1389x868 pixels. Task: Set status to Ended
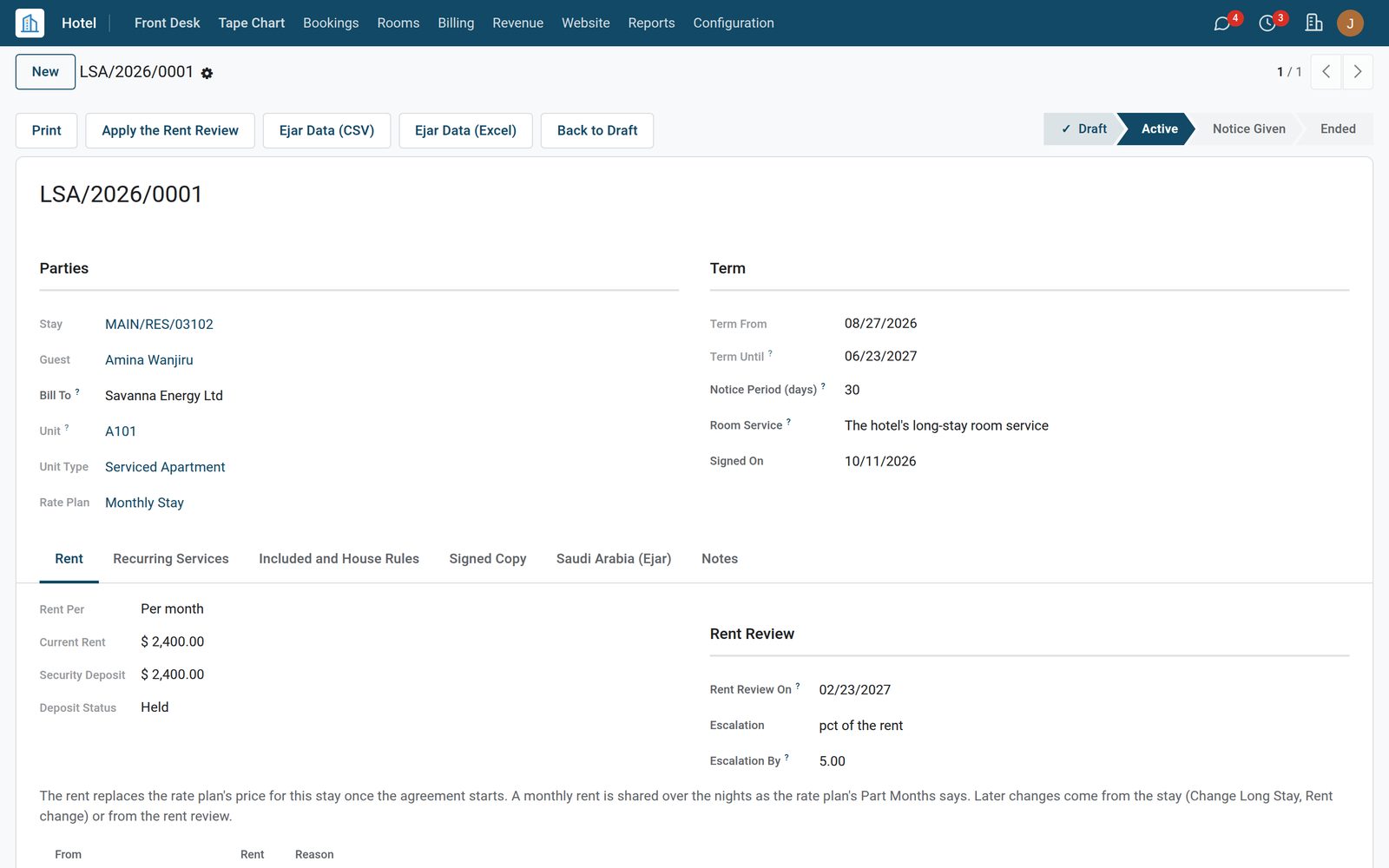click(1337, 128)
